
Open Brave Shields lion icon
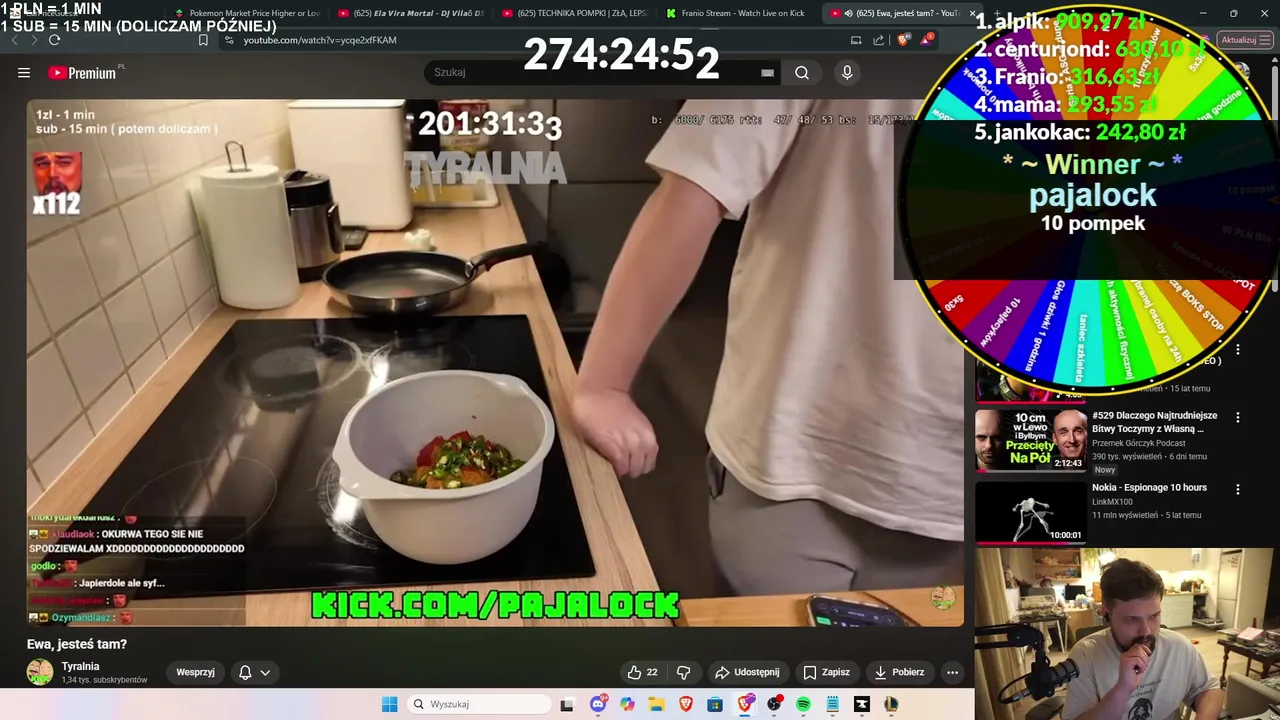pyautogui.click(x=903, y=40)
